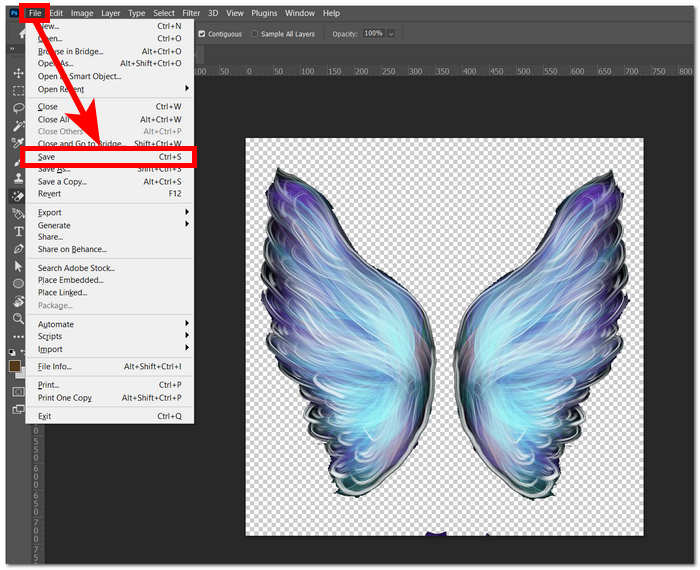Click the brown foreground color swatch
700x570 pixels.
tap(15, 366)
